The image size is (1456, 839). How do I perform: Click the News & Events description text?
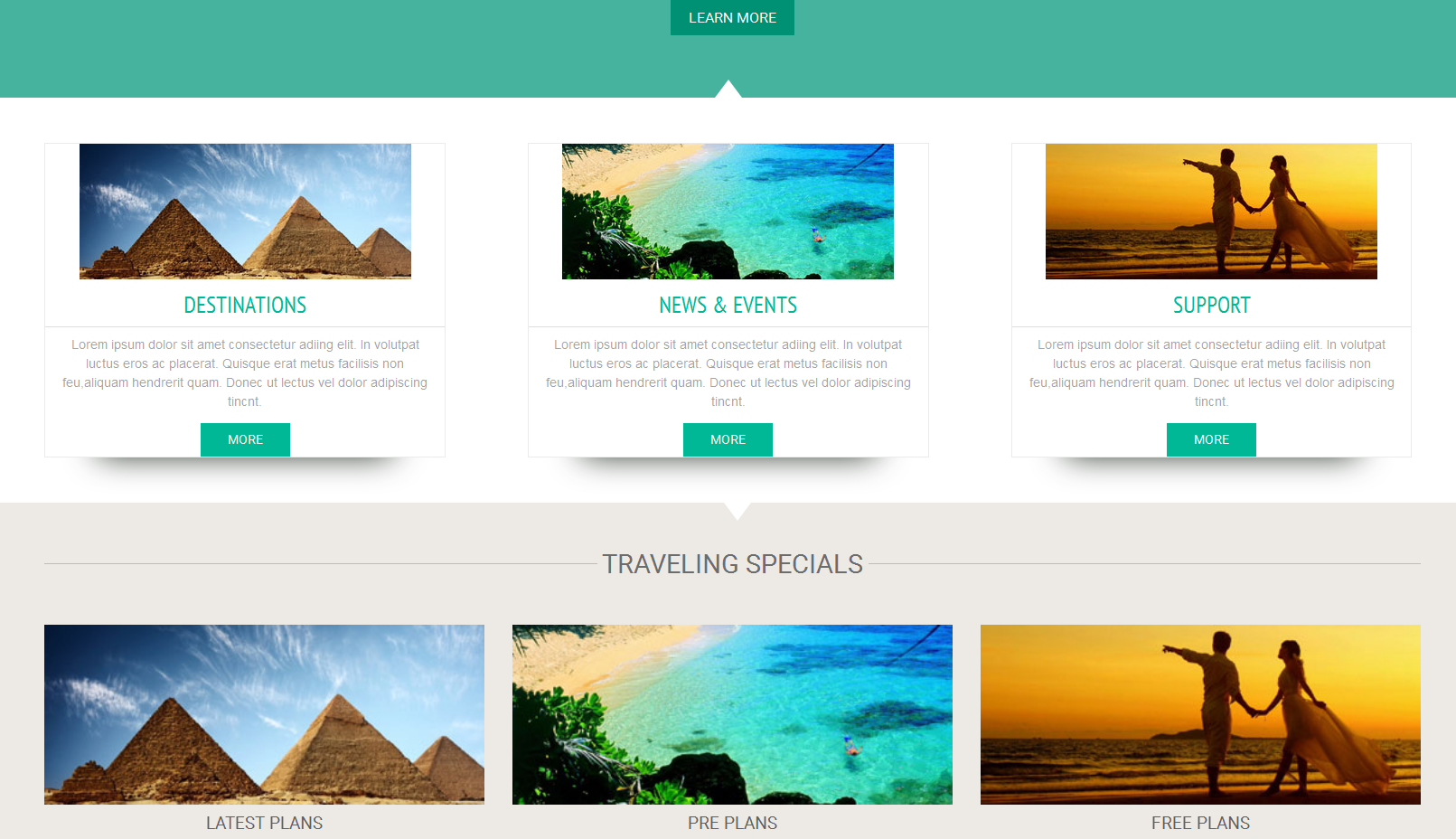tap(728, 373)
